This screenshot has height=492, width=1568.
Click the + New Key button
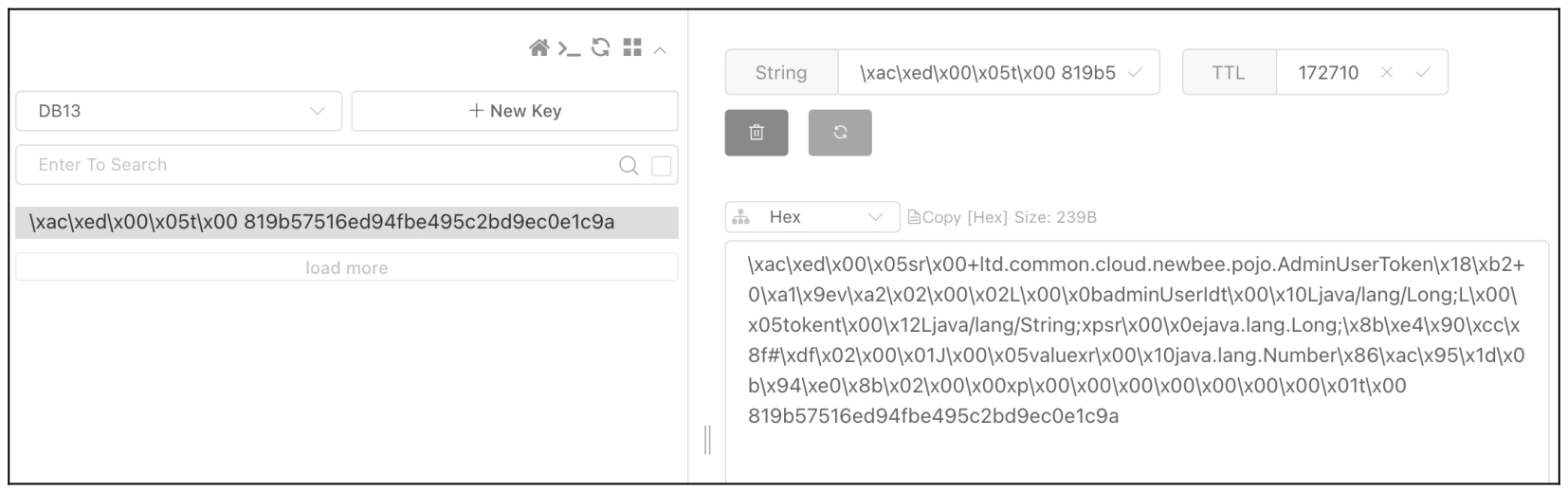(515, 111)
